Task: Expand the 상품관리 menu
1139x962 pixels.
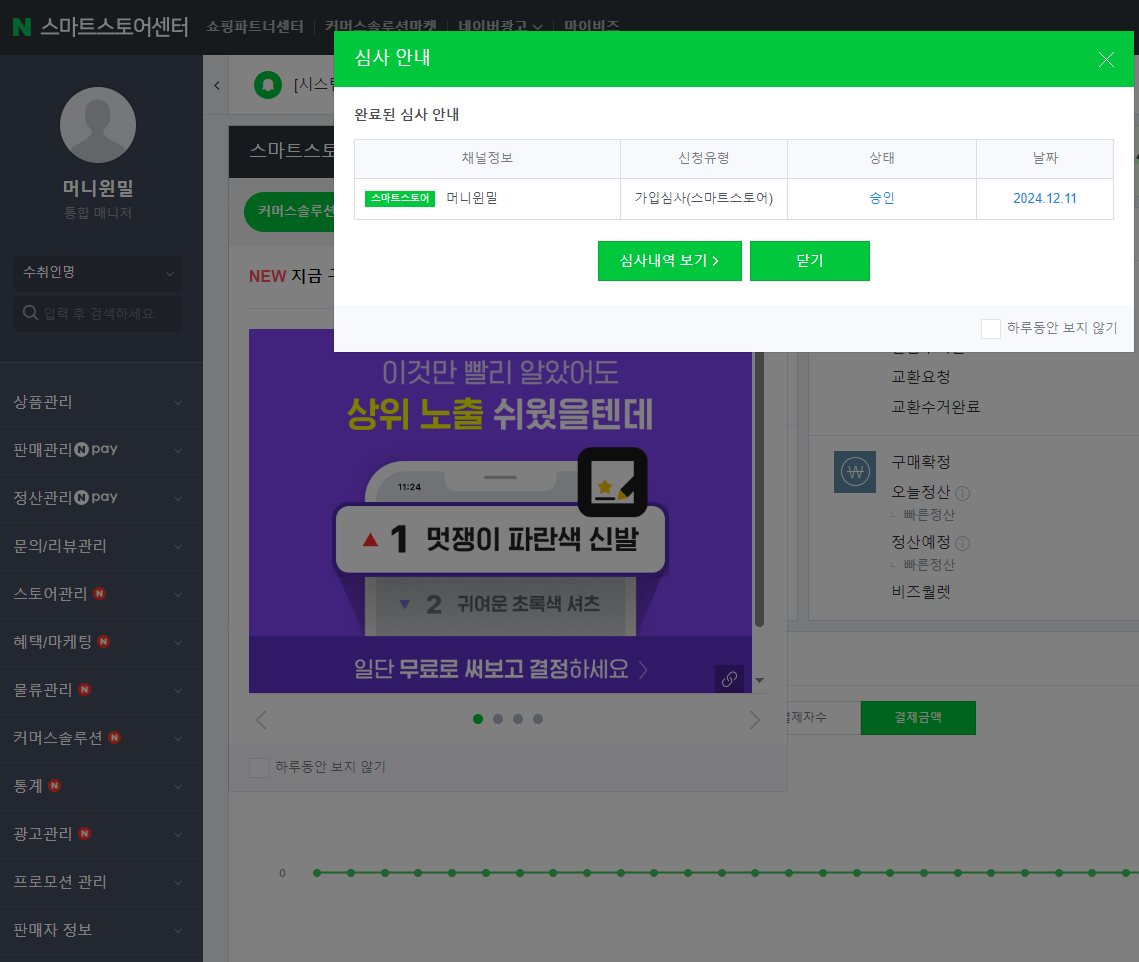Action: click(101, 402)
